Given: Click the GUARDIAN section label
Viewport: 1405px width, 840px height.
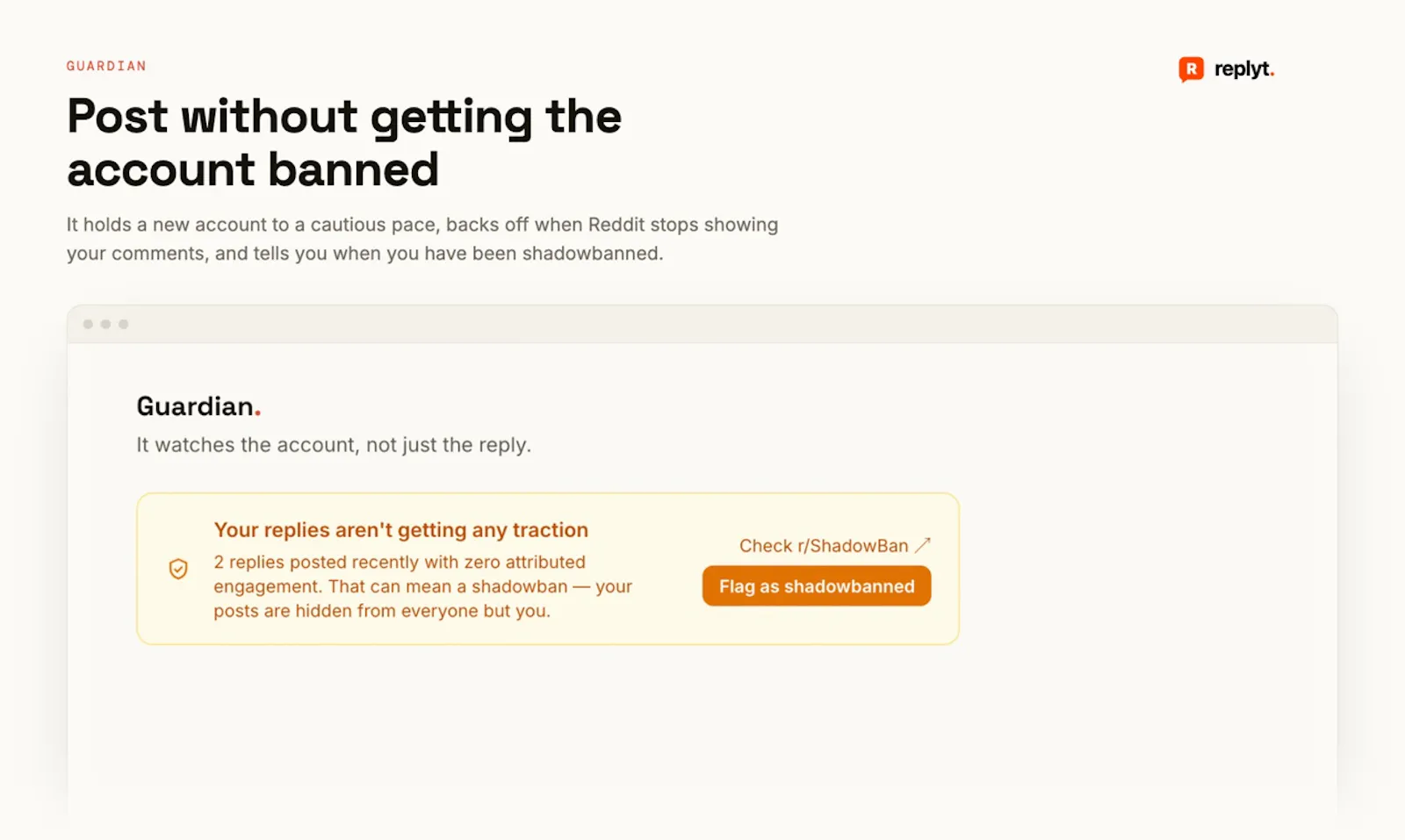Looking at the screenshot, I should [x=106, y=66].
